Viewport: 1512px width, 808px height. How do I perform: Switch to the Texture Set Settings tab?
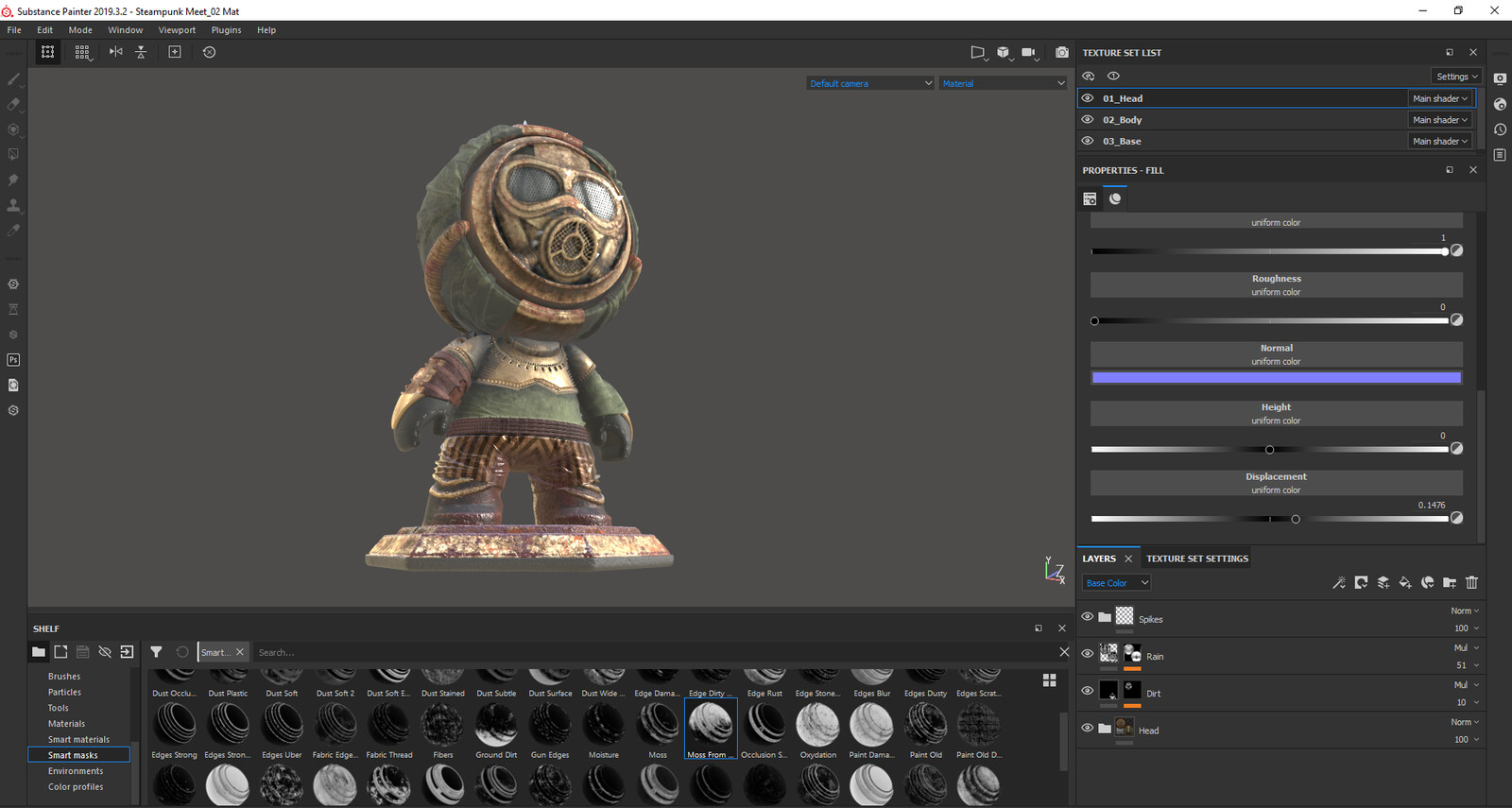coord(1197,559)
